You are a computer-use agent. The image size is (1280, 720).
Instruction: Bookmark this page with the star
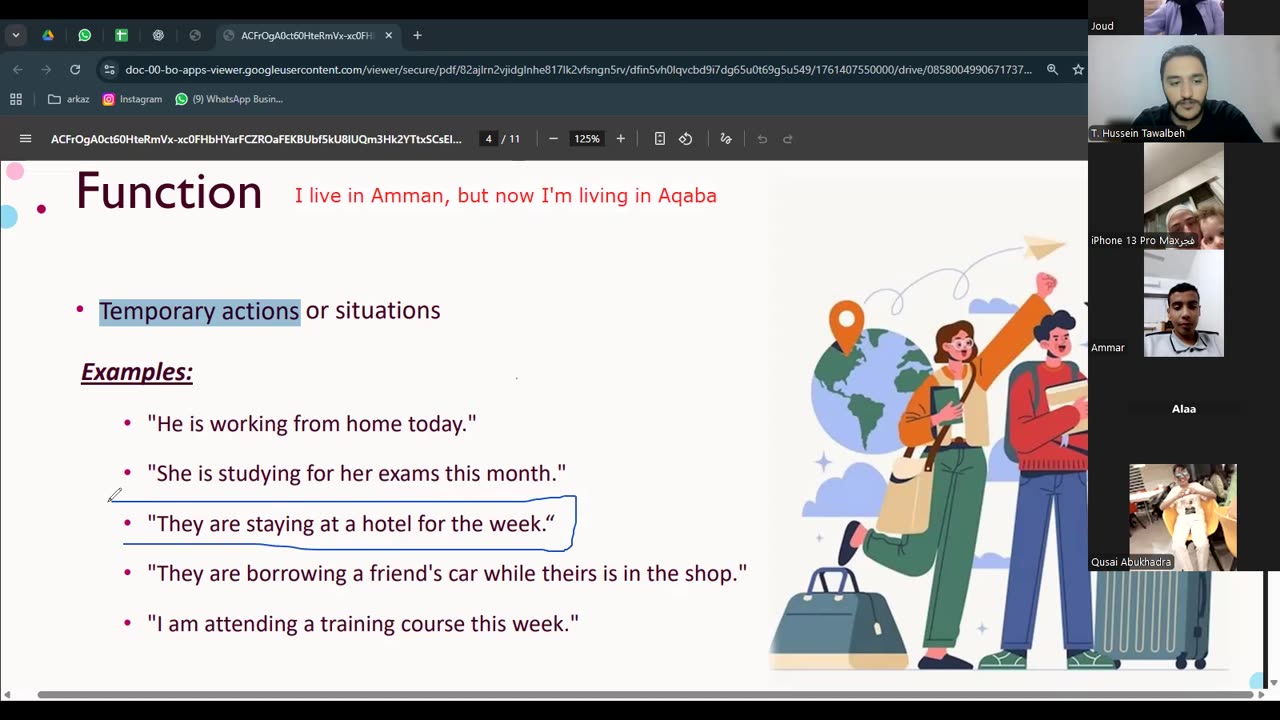click(1078, 69)
